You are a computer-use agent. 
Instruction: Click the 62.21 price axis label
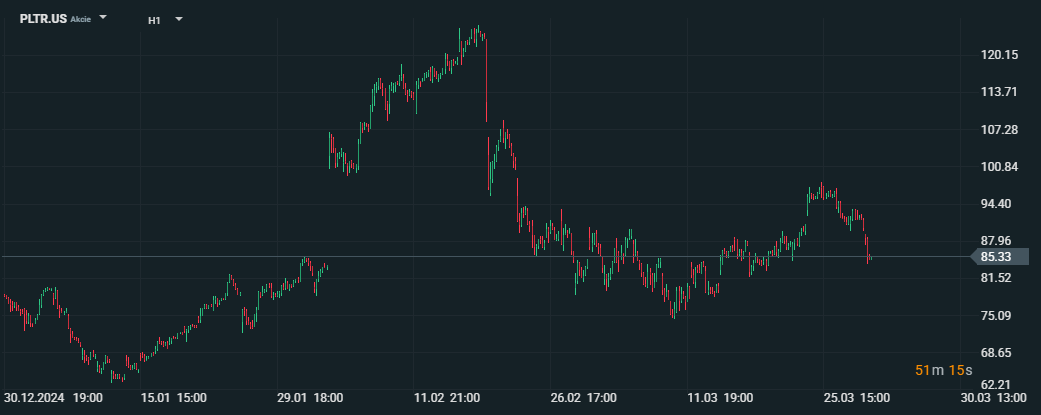coord(999,384)
